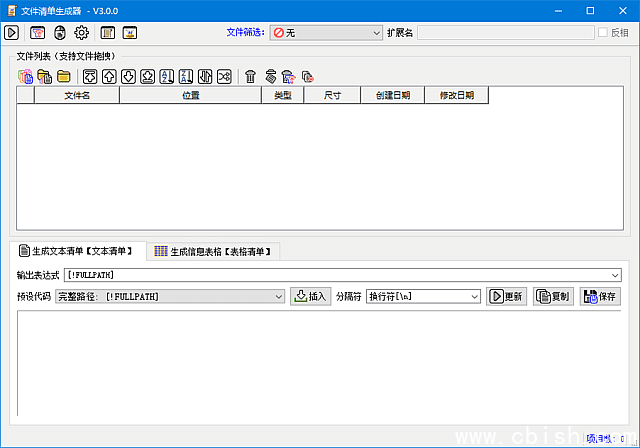Open the 预设代码 dropdown
This screenshot has width=640, height=448.
click(x=170, y=297)
